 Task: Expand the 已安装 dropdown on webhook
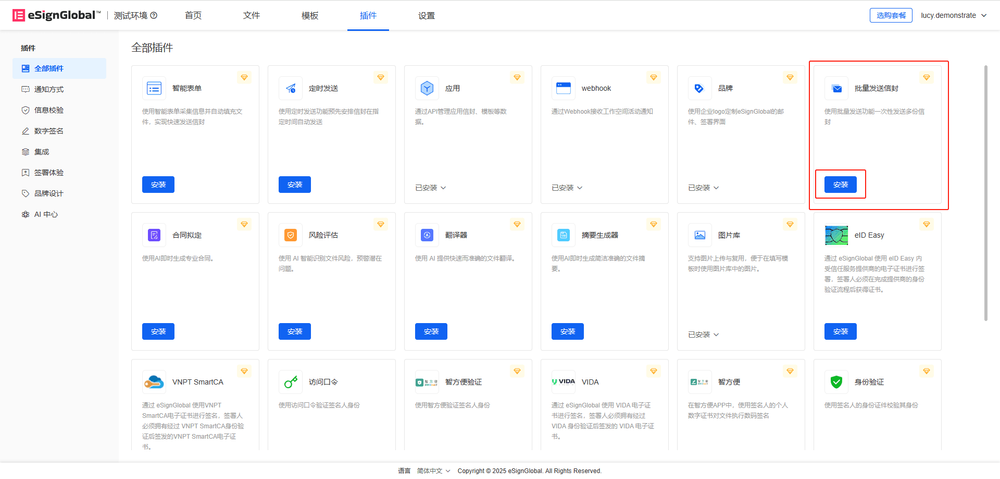(567, 188)
